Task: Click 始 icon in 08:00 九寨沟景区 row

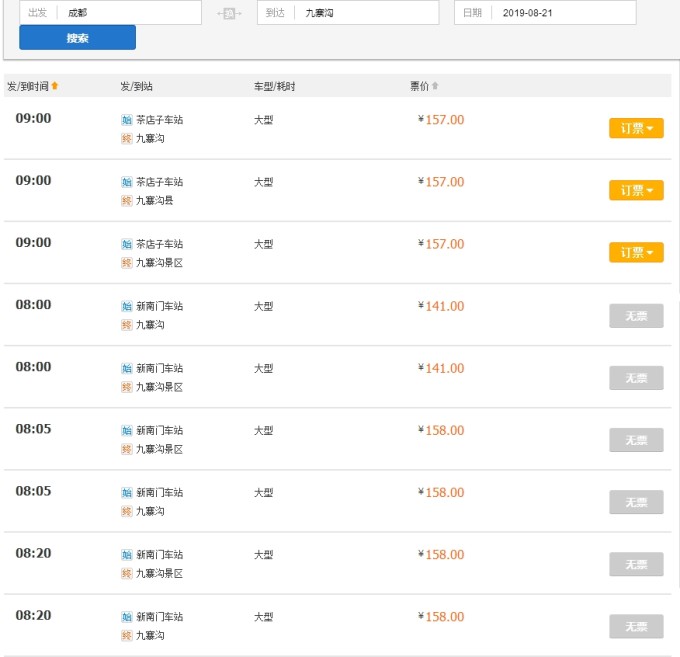Action: coord(127,368)
